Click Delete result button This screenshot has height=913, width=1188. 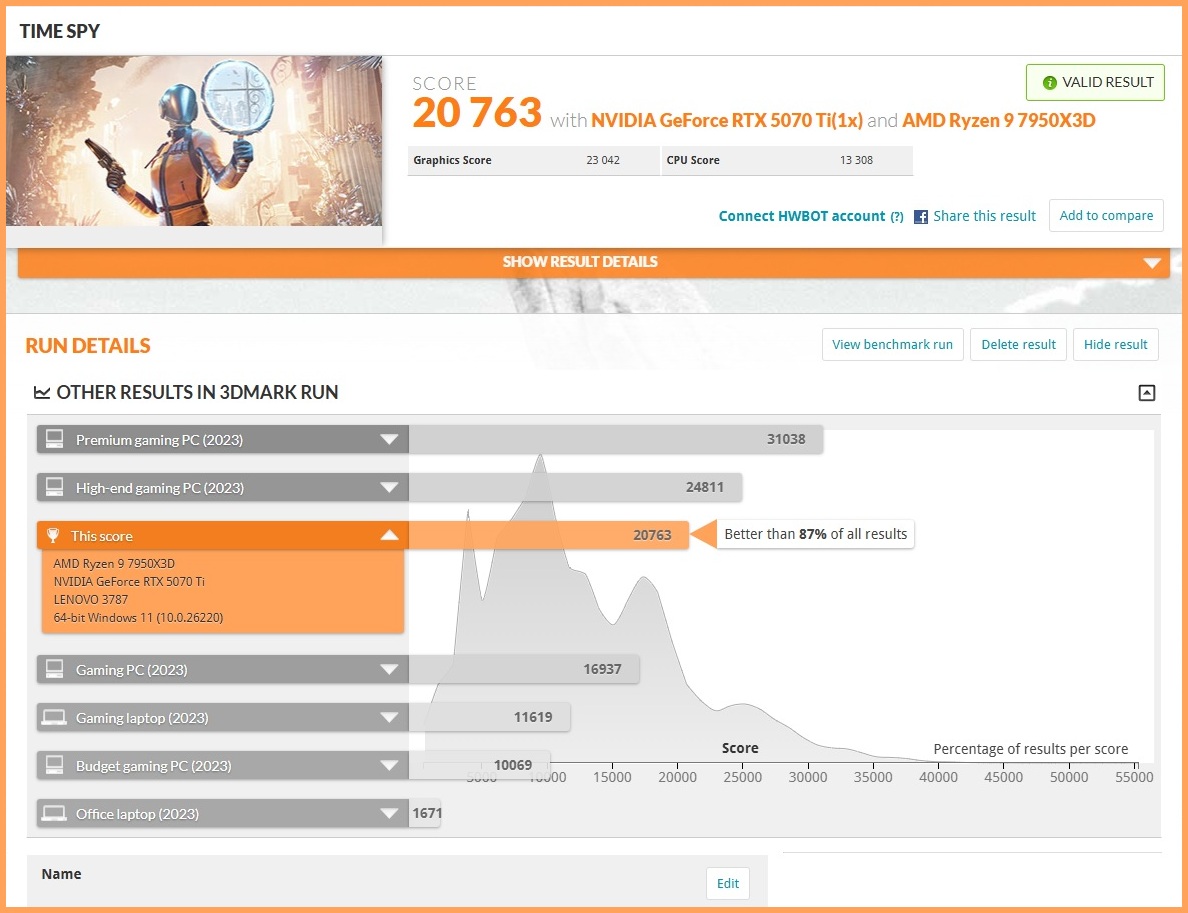click(x=1018, y=345)
